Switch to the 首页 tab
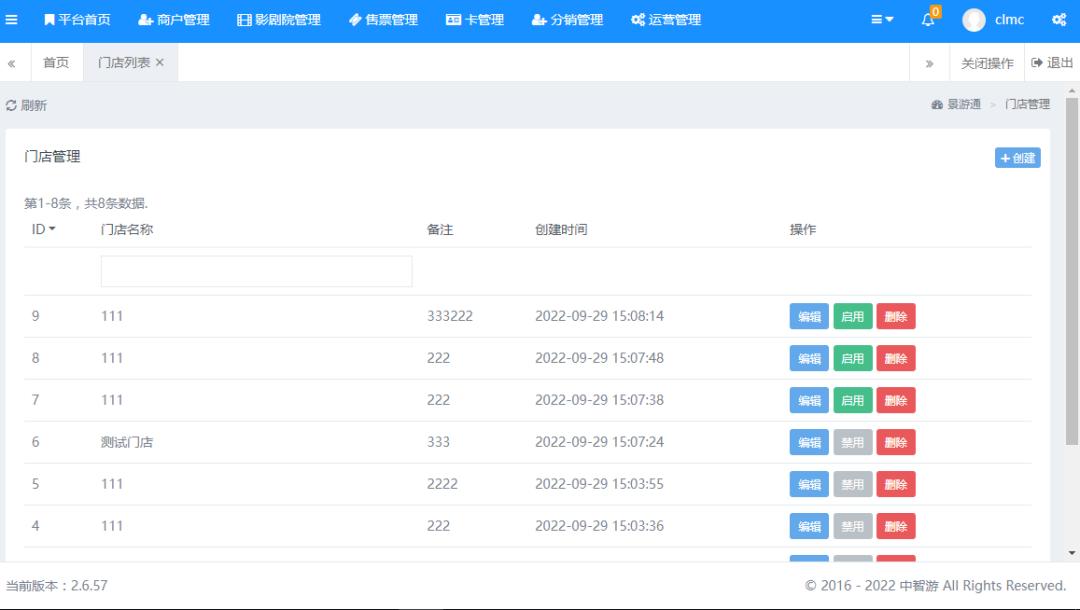 55,62
